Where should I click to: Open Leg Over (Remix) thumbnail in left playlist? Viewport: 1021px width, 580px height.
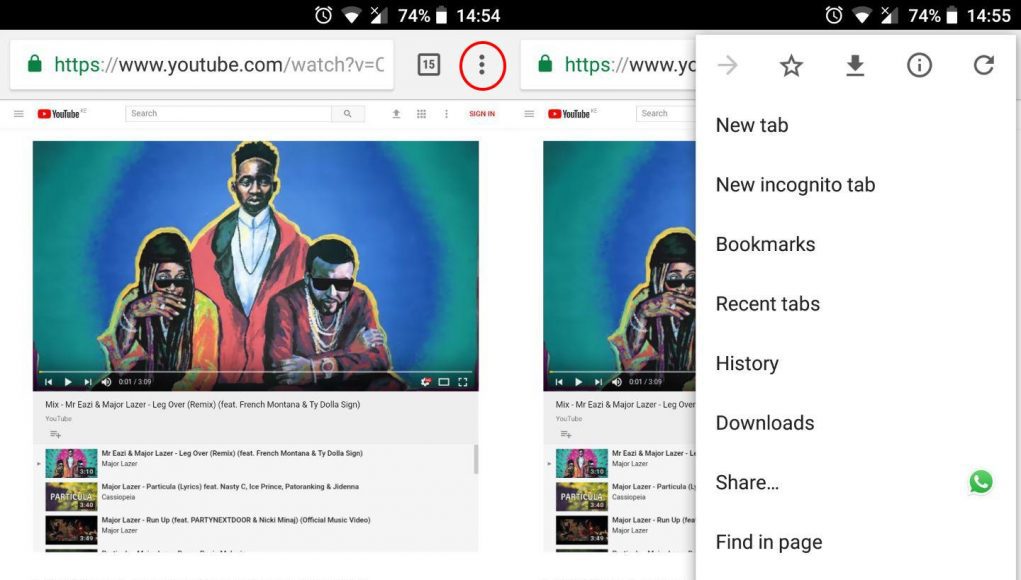[72, 463]
